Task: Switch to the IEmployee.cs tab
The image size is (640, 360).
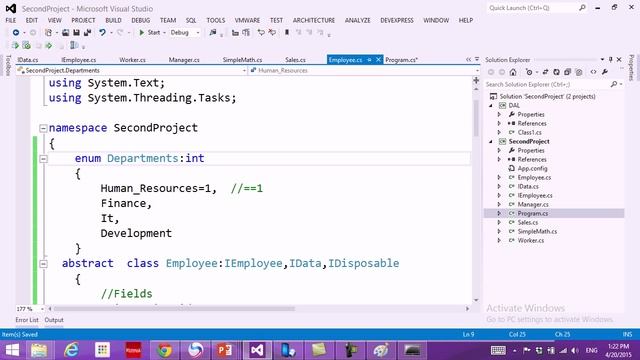Action: tap(78, 60)
